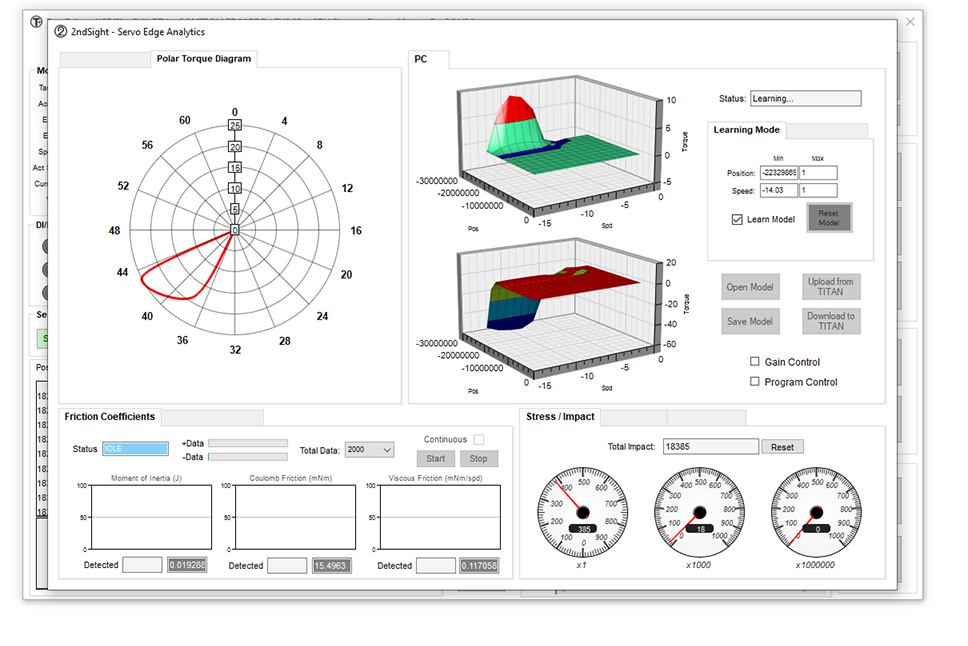Click the 2ndSight app icon in title bar

pyautogui.click(x=61, y=31)
